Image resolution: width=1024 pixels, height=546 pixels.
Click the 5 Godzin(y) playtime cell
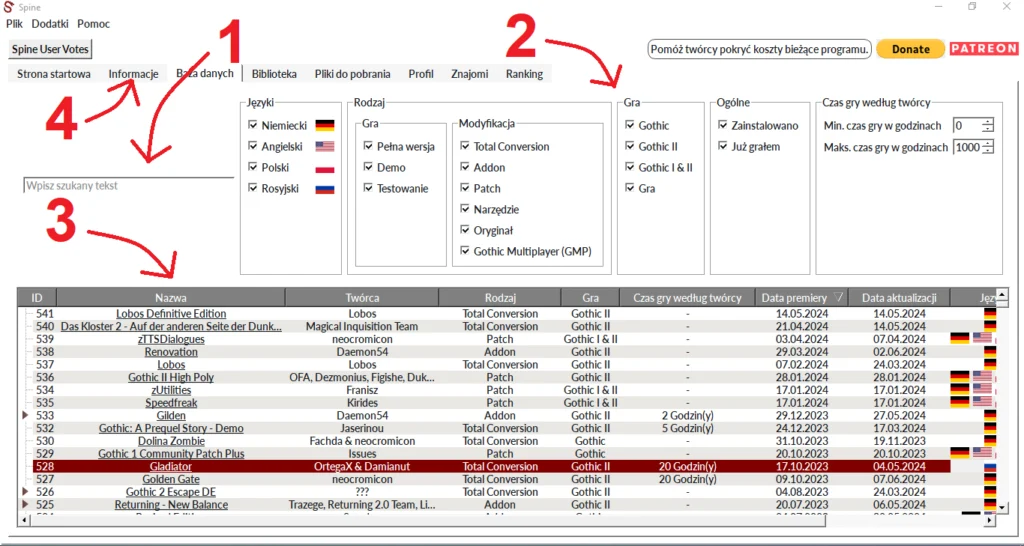(x=688, y=428)
